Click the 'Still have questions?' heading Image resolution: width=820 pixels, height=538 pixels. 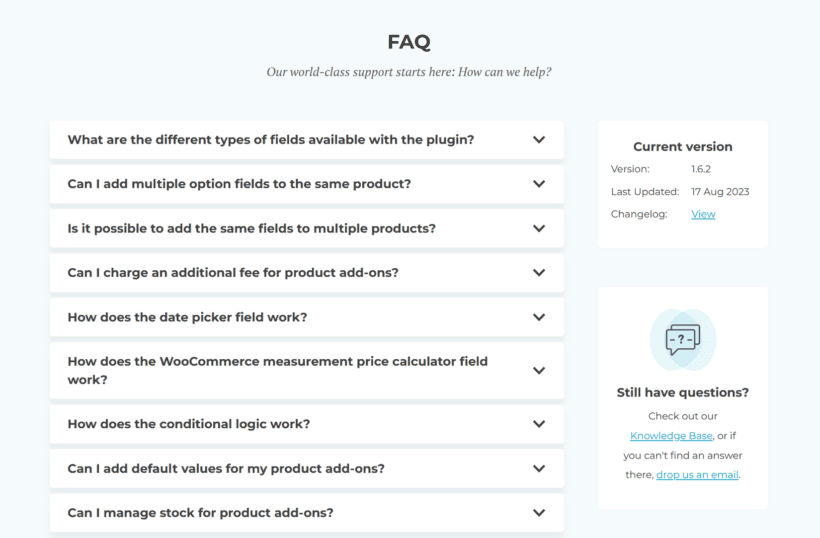tap(682, 392)
